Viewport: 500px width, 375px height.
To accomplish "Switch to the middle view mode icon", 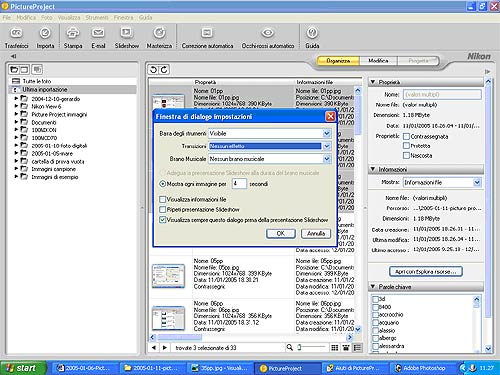I will [x=346, y=348].
